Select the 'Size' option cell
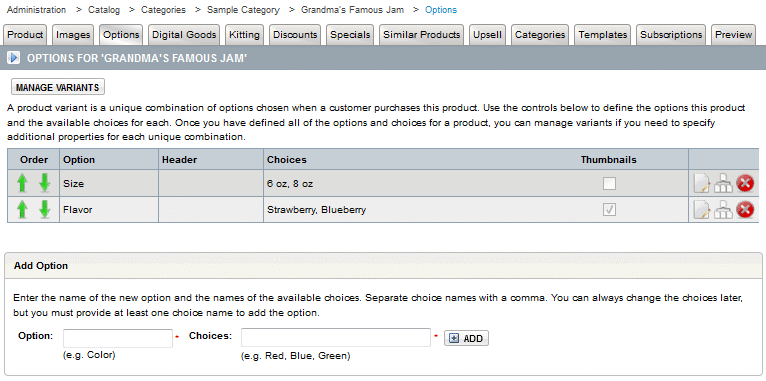The width and height of the screenshot is (766, 381). [x=108, y=184]
